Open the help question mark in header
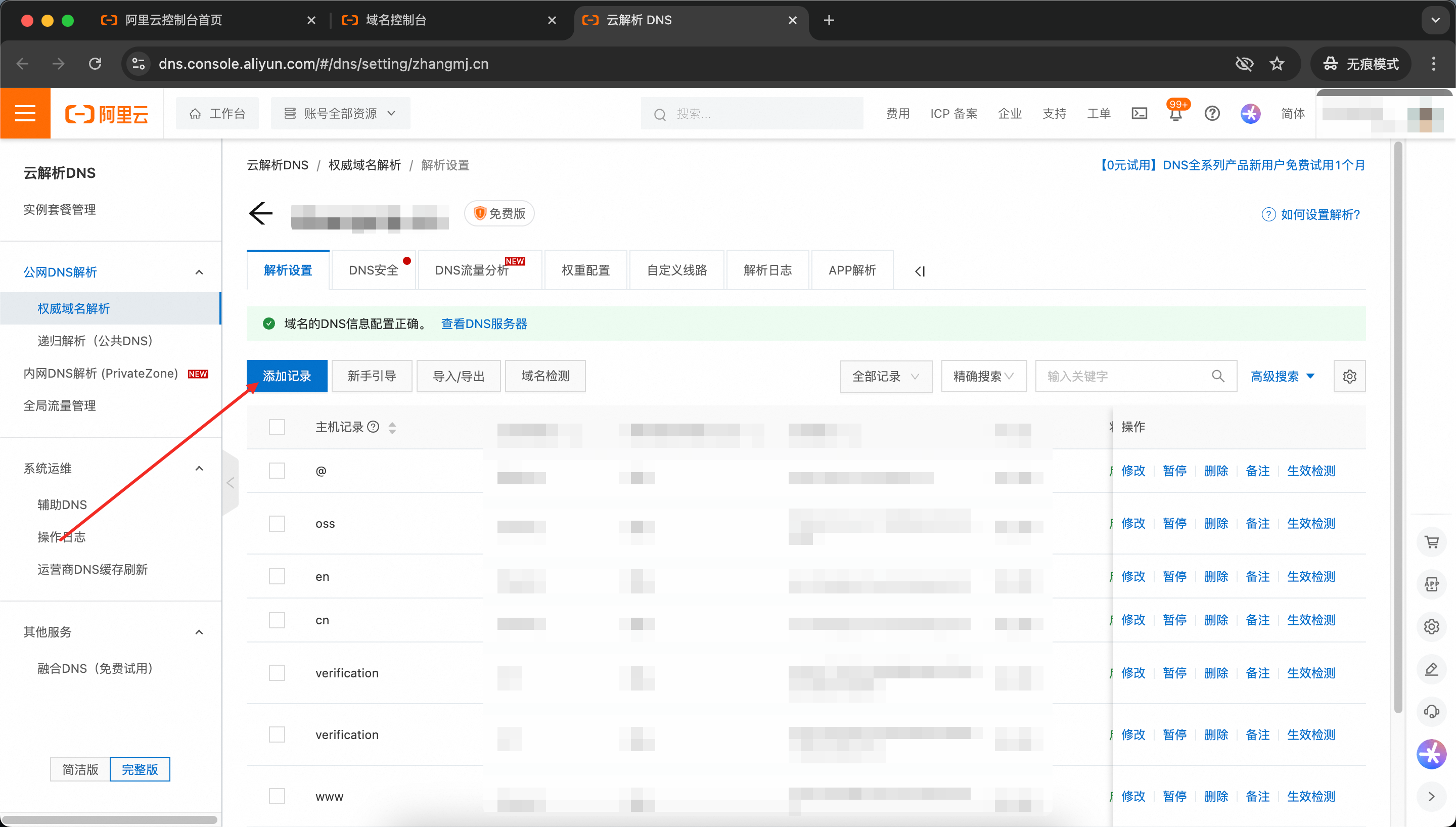Image resolution: width=1456 pixels, height=827 pixels. pos(1212,114)
